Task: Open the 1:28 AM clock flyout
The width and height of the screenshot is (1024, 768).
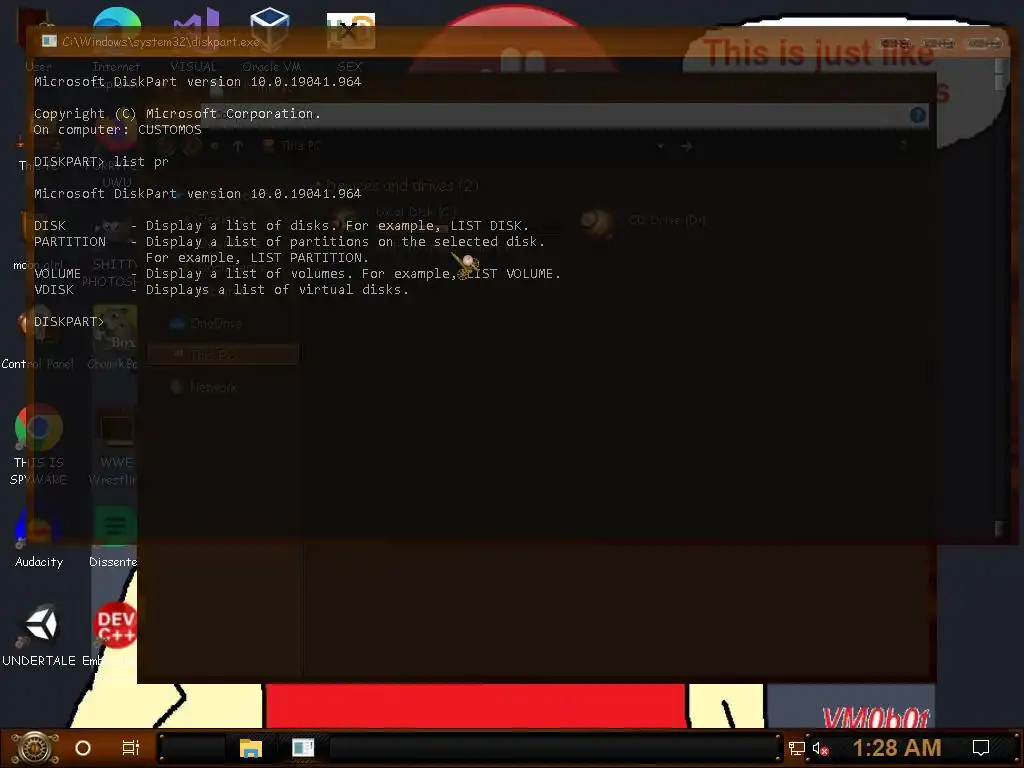Action: point(897,748)
